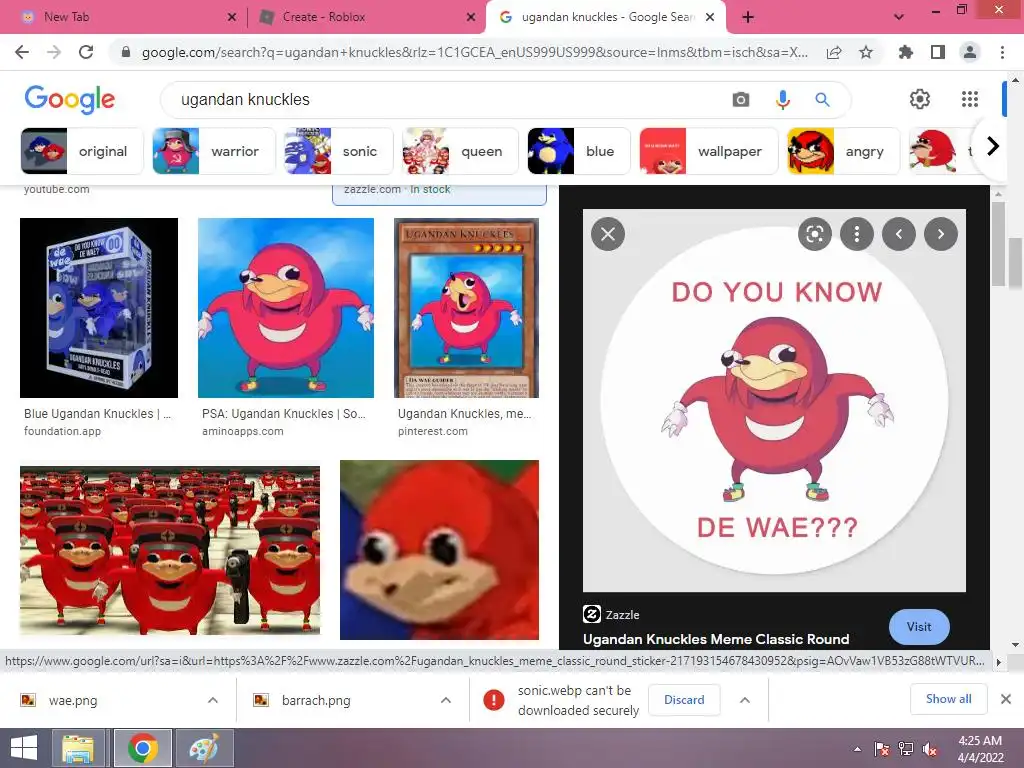
Task: Click Show all downloads
Action: (948, 699)
